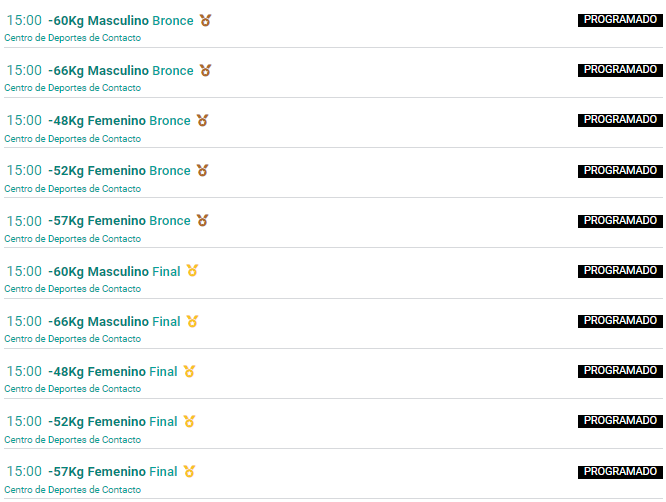This screenshot has height=502, width=666.
Task: Click gold medal icon for -60Kg Masculino Final
Action: (x=192, y=271)
